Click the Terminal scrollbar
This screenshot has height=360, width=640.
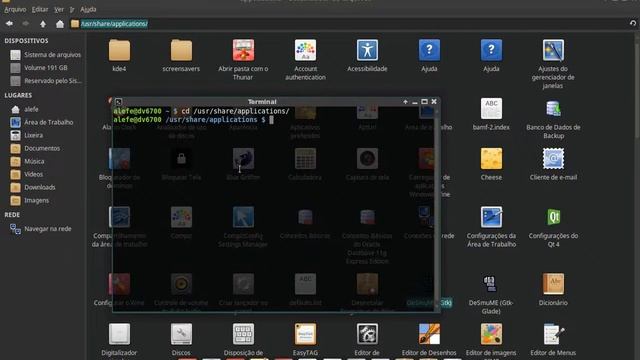point(436,209)
